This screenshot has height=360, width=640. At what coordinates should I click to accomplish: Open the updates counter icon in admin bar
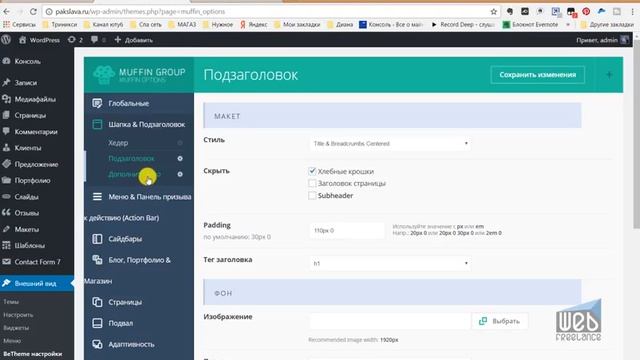pos(75,40)
